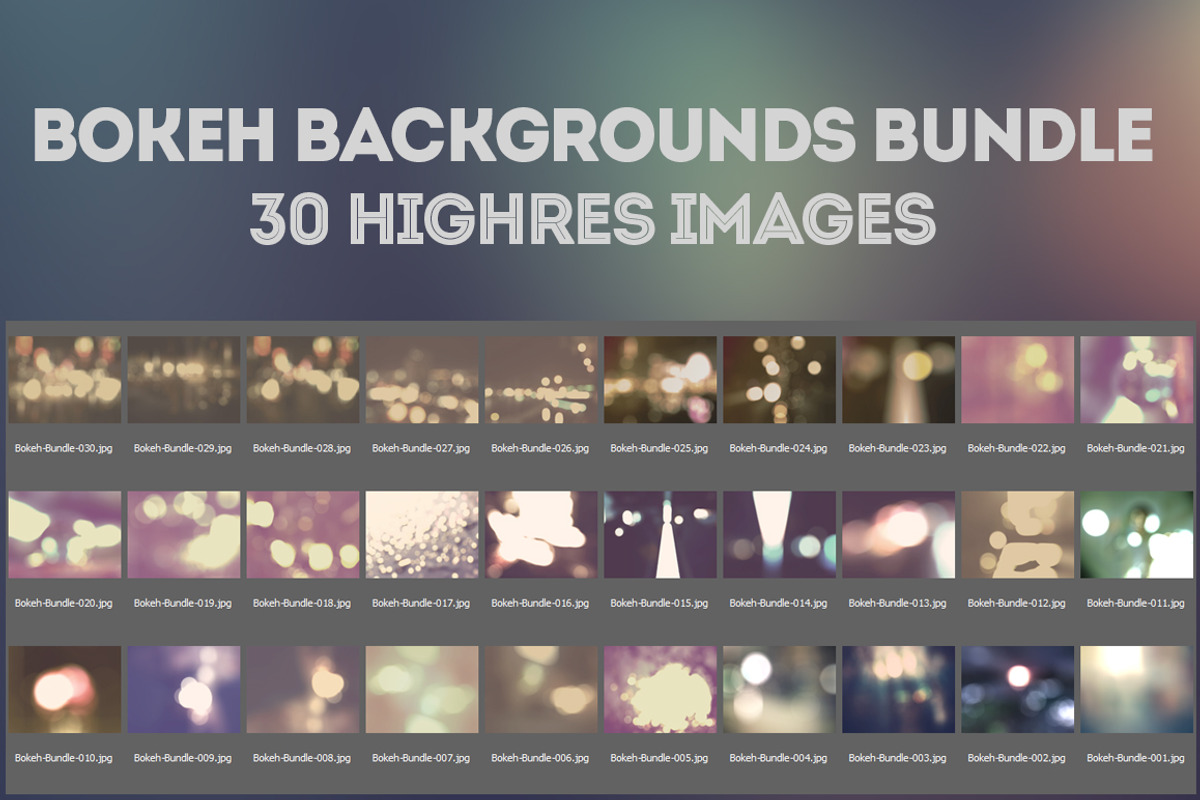Select the Bokeh-Bundle-021.jpg thumbnail
The height and width of the screenshot is (800, 1200).
coord(1136,380)
